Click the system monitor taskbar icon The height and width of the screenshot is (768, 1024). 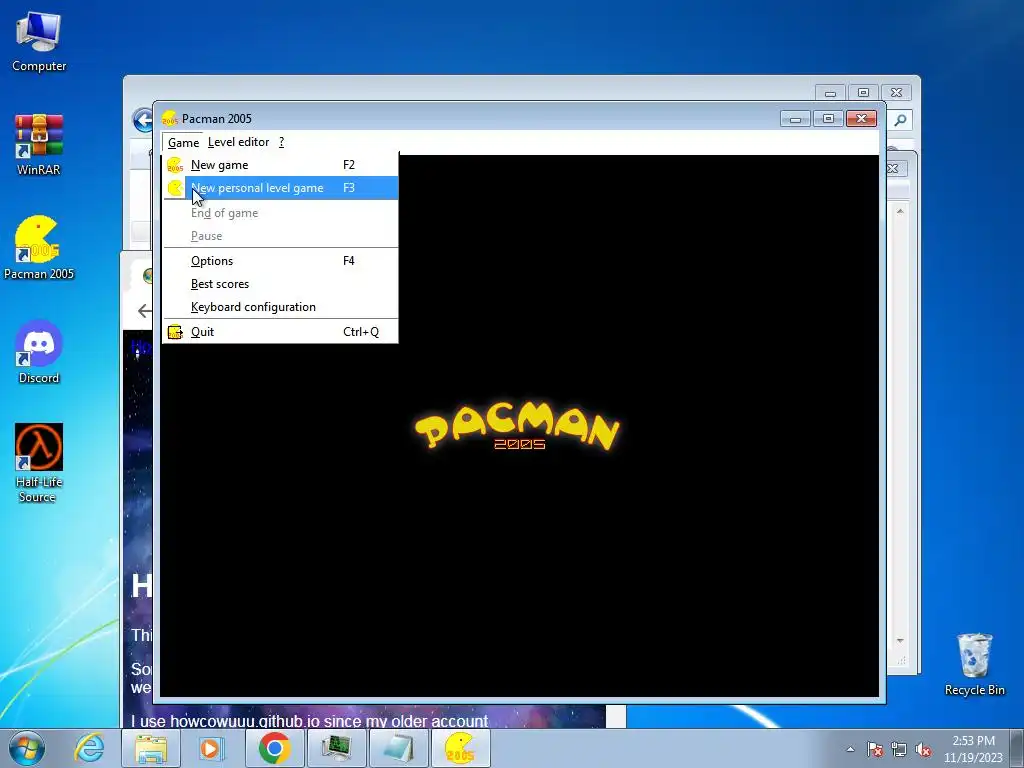[336, 748]
